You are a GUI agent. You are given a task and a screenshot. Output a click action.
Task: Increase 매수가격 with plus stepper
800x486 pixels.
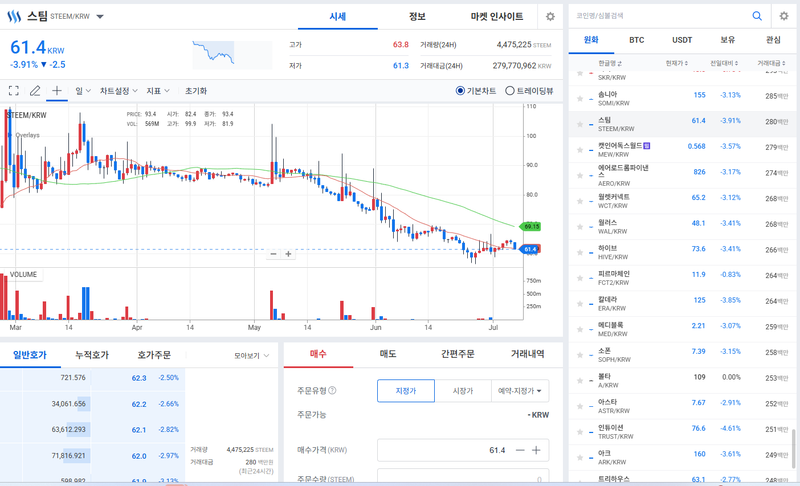click(536, 450)
